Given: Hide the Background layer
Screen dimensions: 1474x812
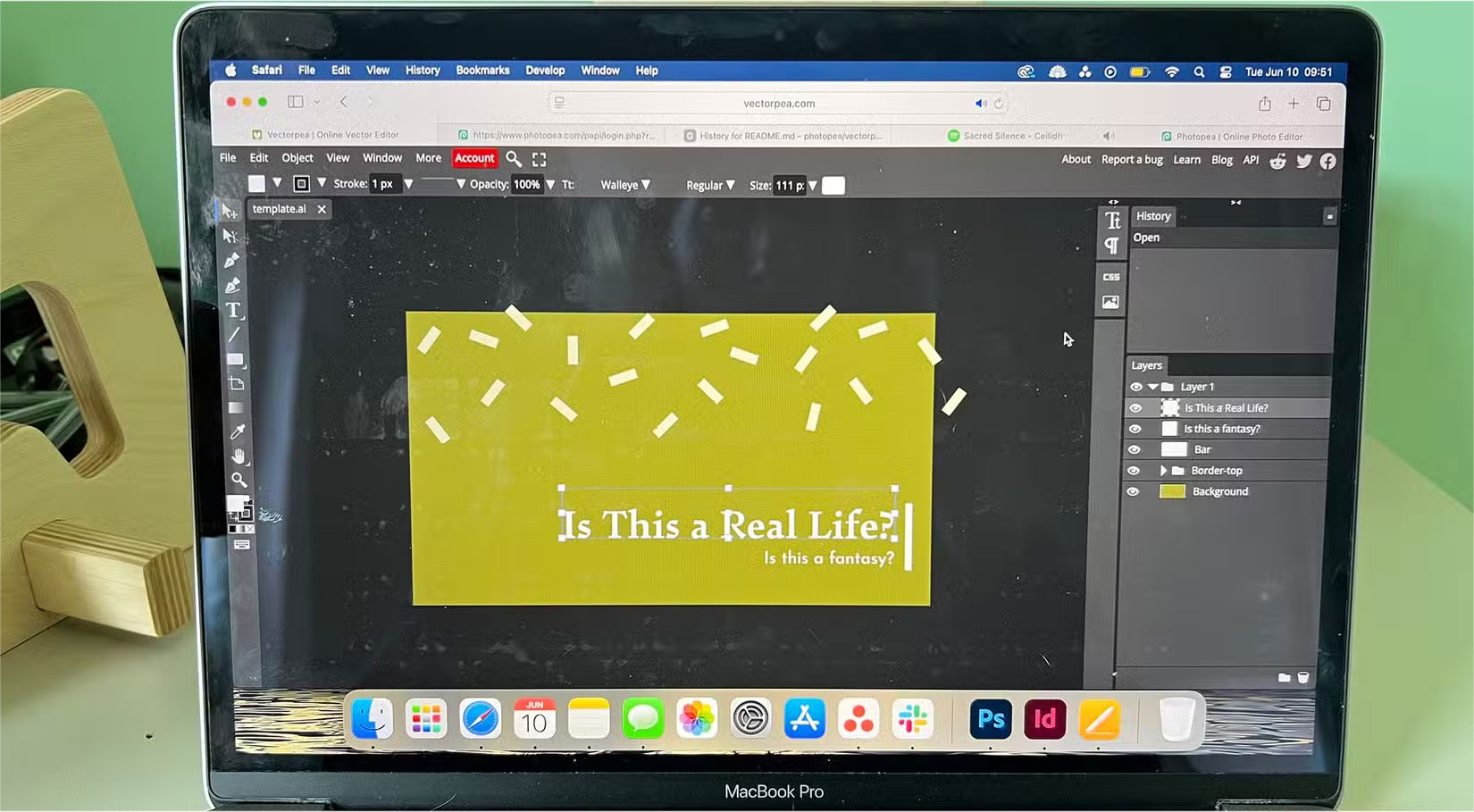Looking at the screenshot, I should (1135, 491).
